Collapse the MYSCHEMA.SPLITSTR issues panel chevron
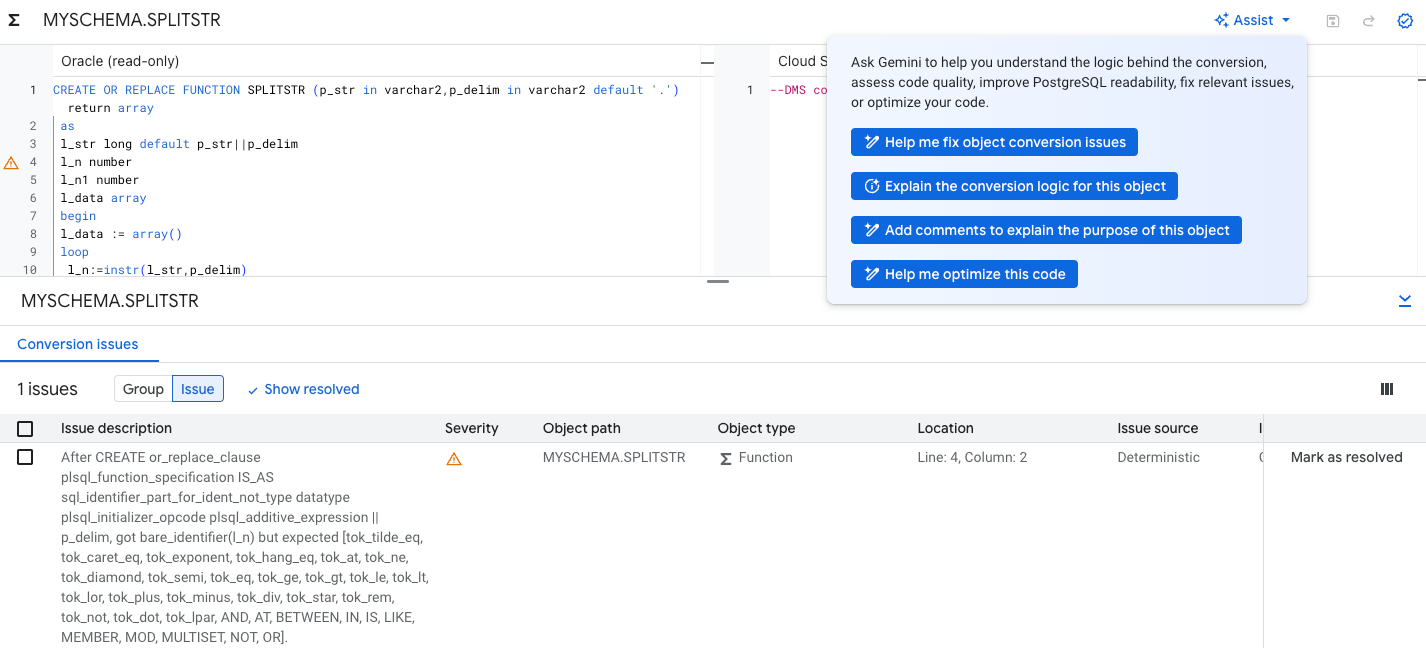The width and height of the screenshot is (1426, 648). 1405,300
